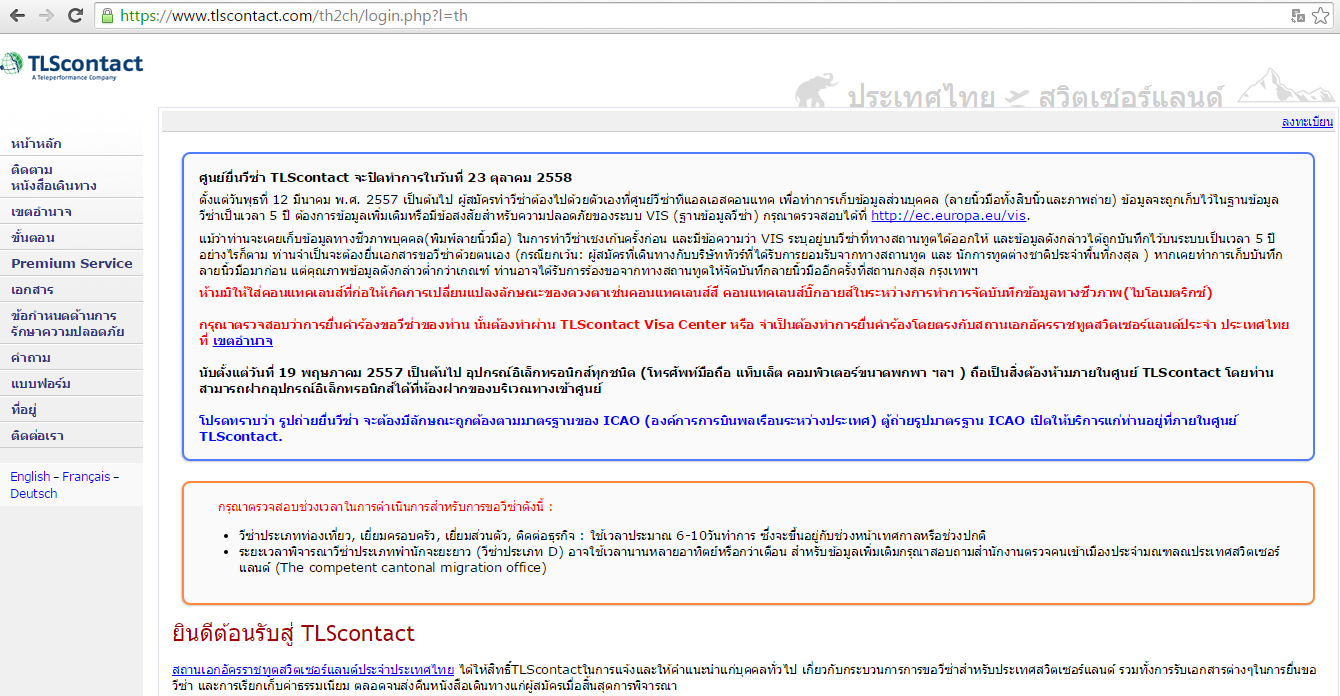Open ข้อกำหนดด้านการรักษาความปลอดภัย sidebar item
This screenshot has height=696, width=1340.
(x=68, y=324)
